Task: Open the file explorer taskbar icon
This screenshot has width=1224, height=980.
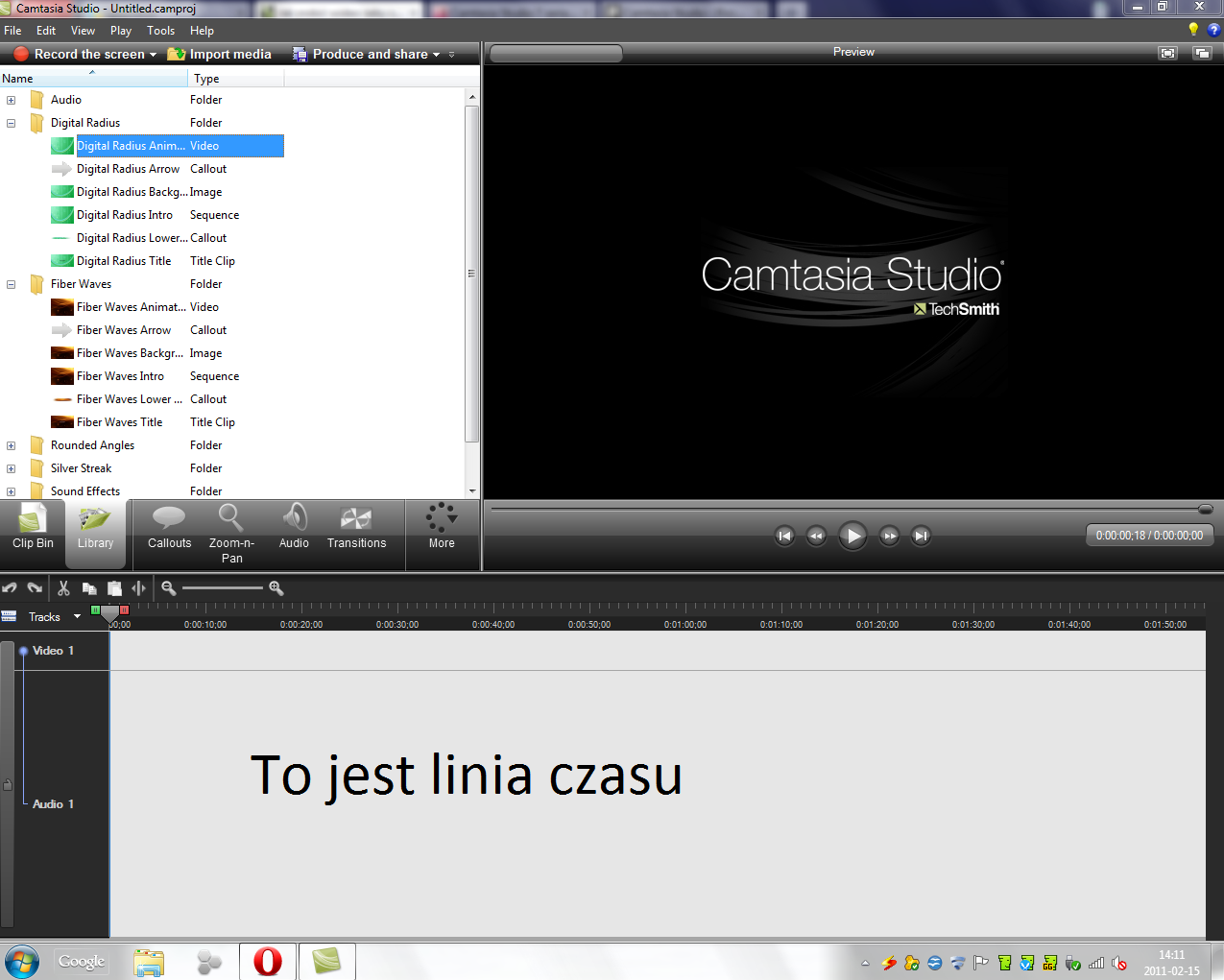Action: [149, 961]
